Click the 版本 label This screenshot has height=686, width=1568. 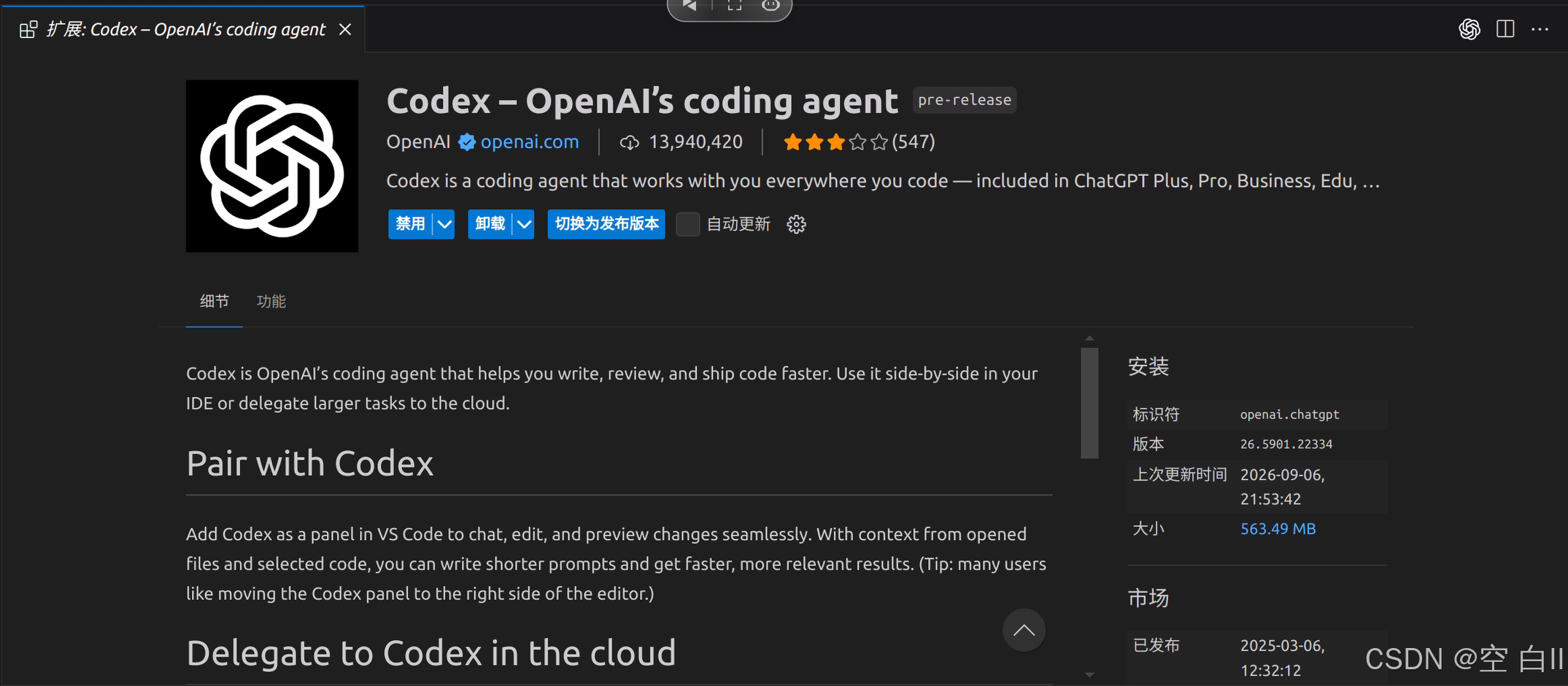(x=1148, y=444)
